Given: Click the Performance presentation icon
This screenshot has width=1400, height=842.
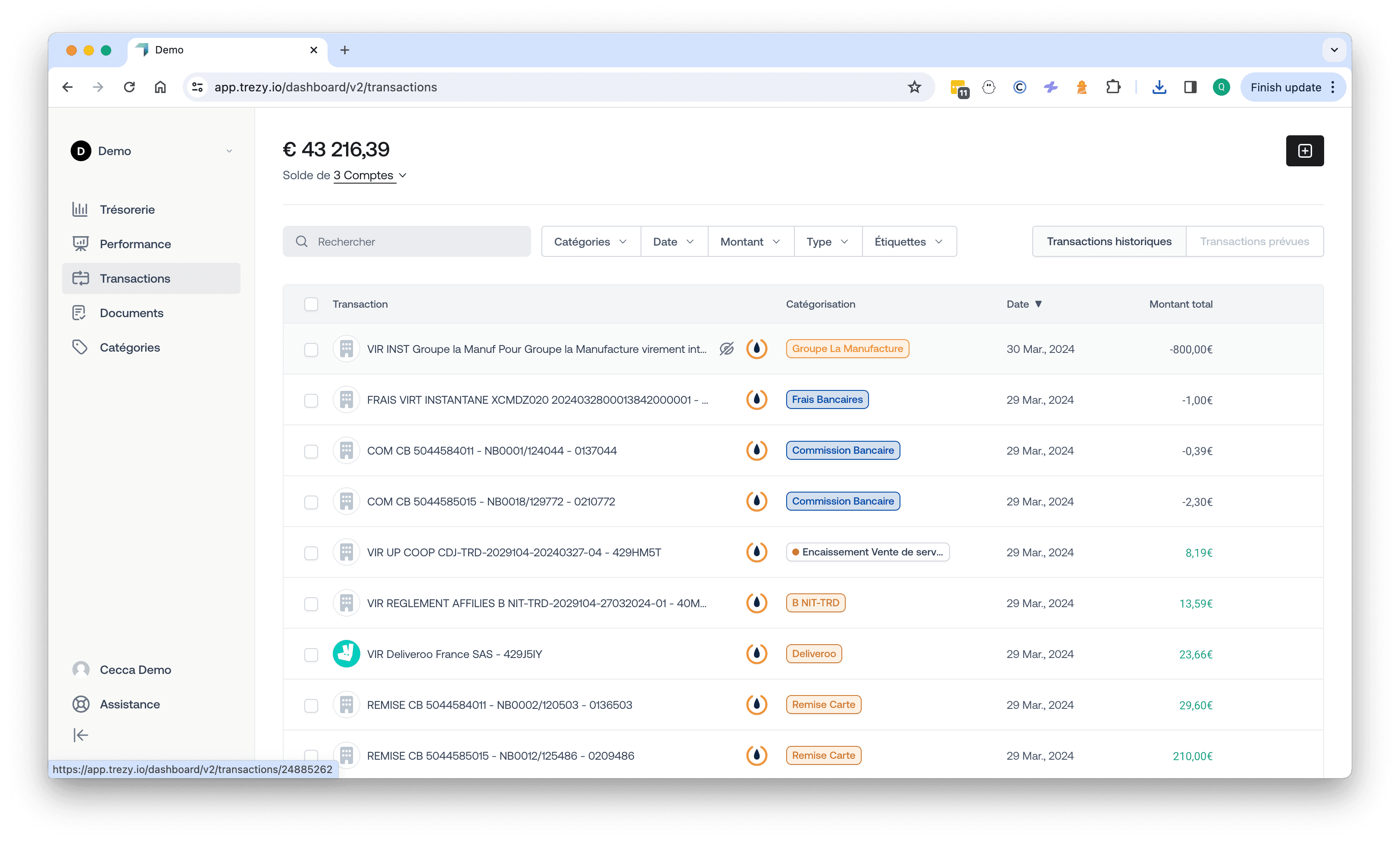Looking at the screenshot, I should pyautogui.click(x=80, y=244).
